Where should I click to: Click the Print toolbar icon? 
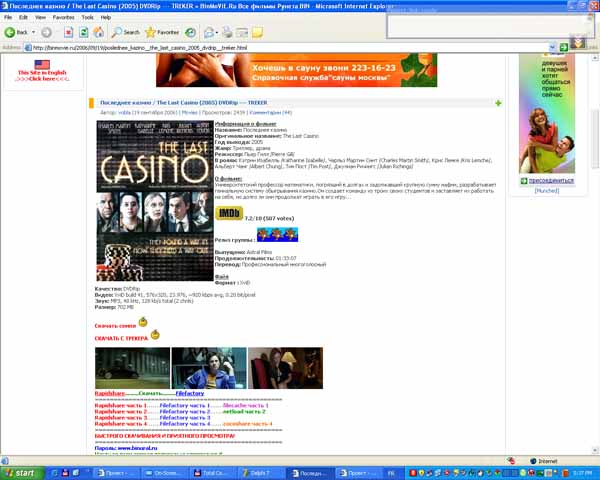[228, 32]
